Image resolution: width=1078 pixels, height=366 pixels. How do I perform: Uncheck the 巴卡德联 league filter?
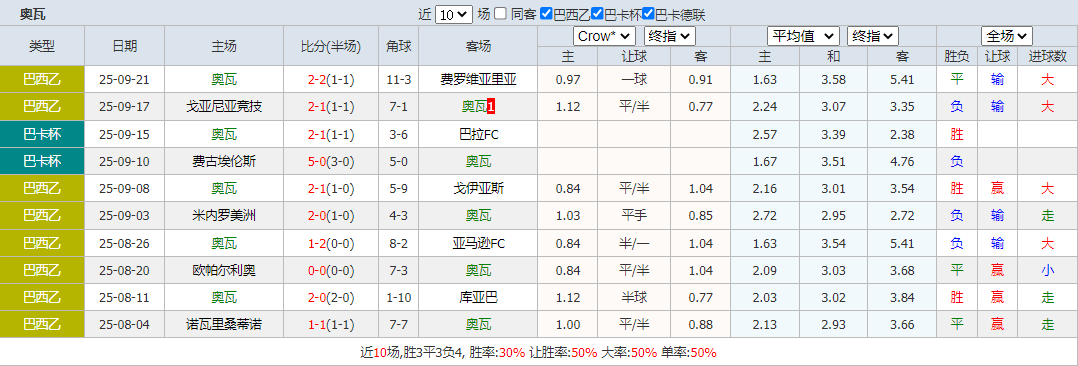coord(648,14)
